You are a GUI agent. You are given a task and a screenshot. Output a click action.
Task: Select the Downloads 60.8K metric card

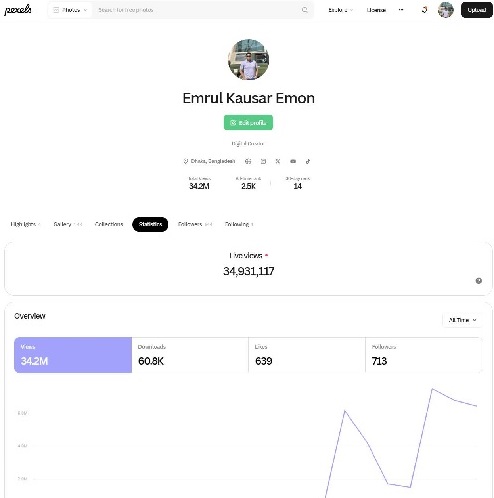190,355
